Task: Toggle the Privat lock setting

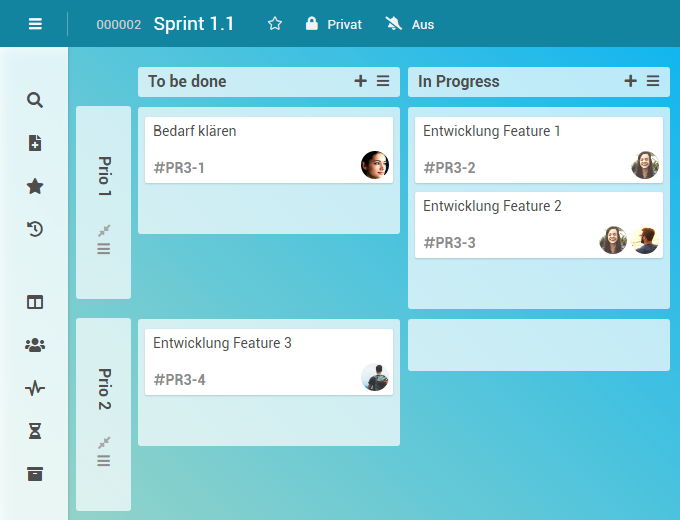Action: [333, 24]
